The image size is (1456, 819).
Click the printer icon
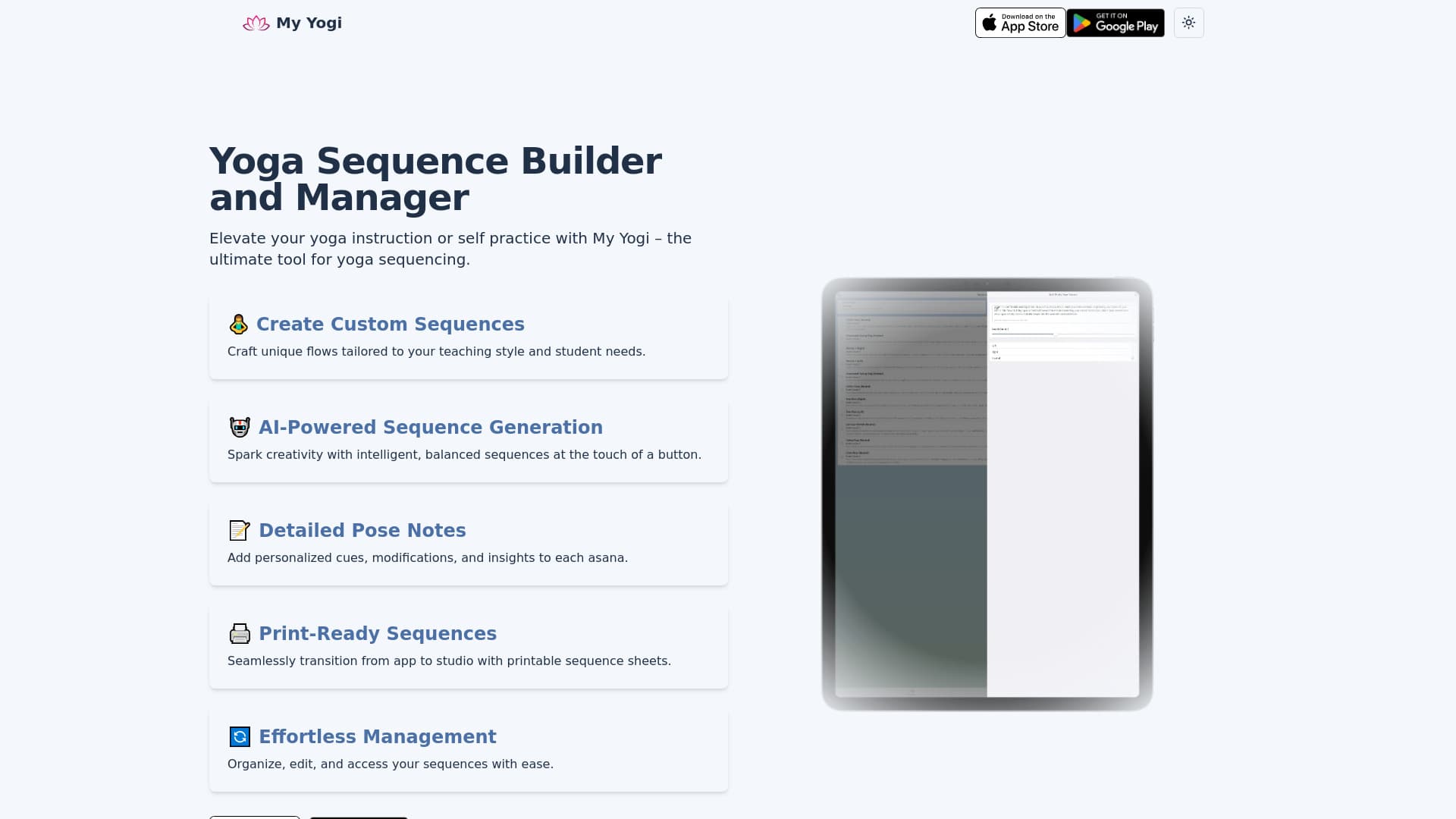click(240, 634)
